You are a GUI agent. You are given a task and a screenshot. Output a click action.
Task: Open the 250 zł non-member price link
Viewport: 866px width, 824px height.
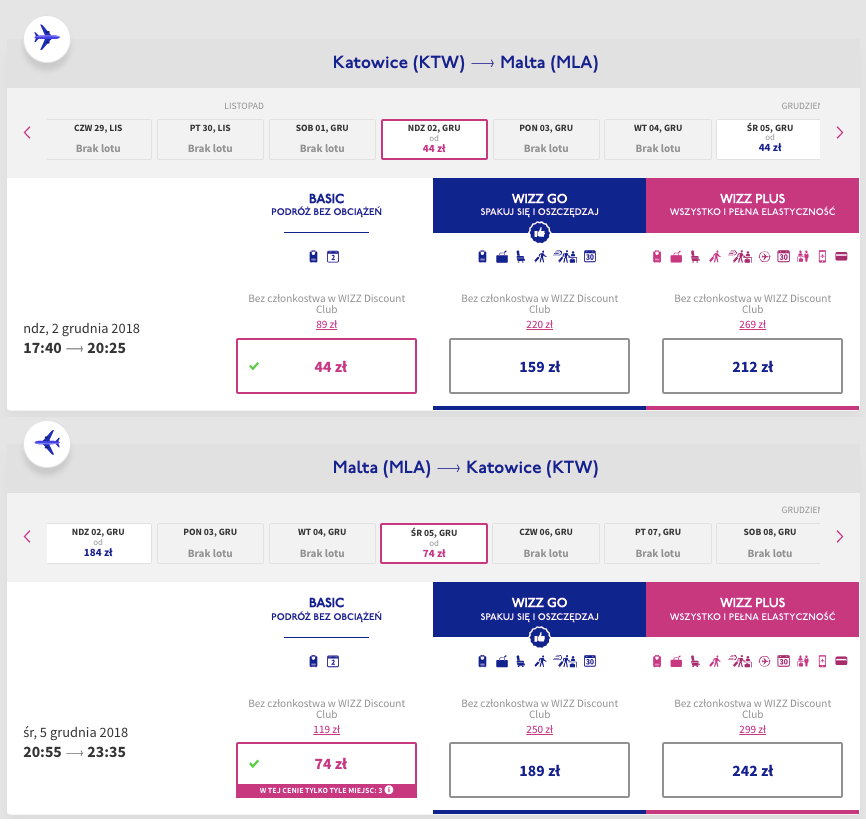[x=540, y=730]
